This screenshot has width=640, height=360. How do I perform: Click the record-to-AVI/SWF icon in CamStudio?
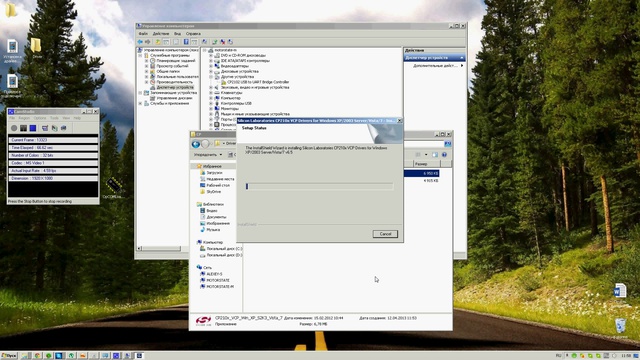tap(54, 128)
